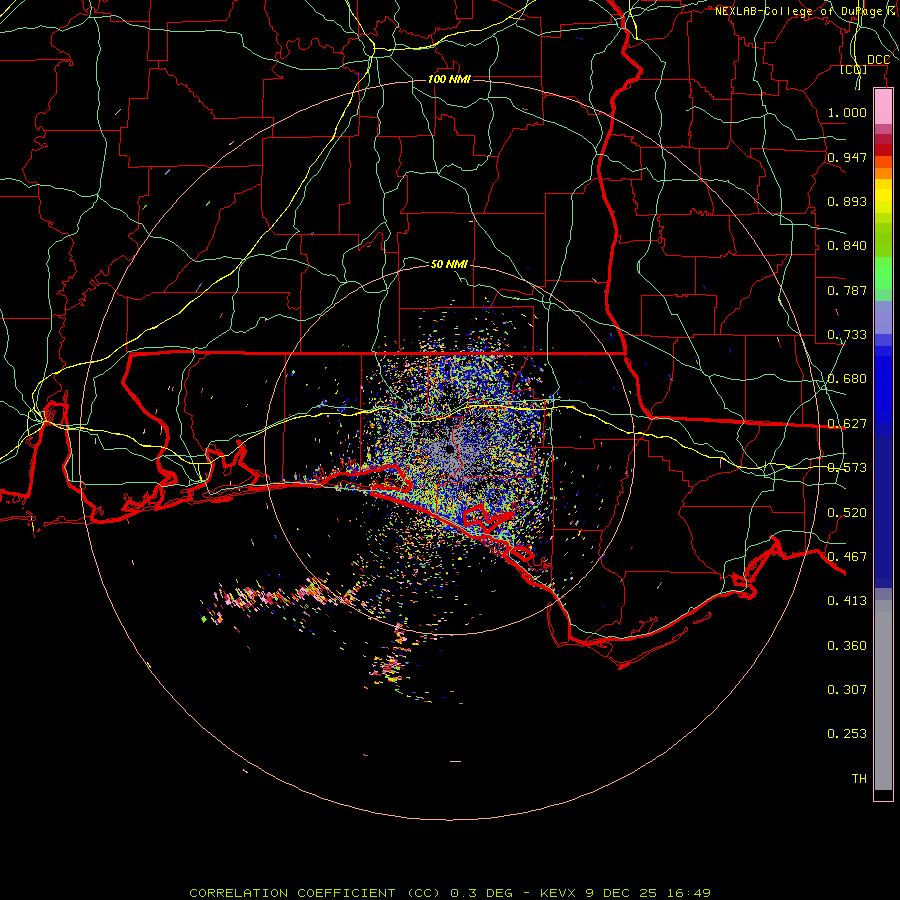This screenshot has height=900, width=900.
Task: Click the black radar site dot at center
Action: (x=449, y=449)
